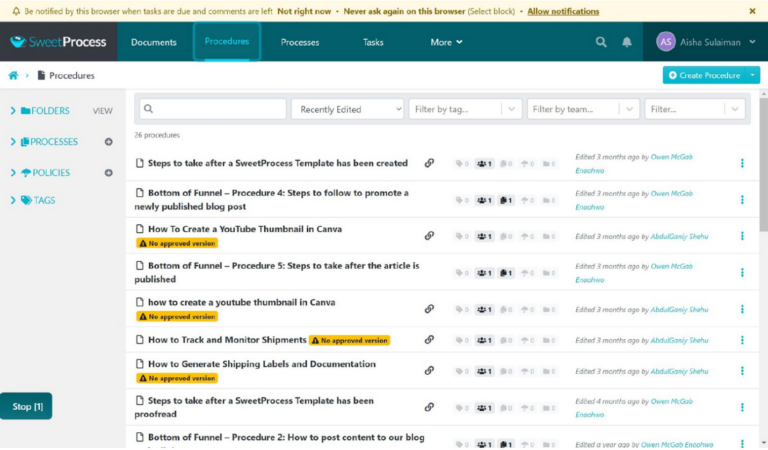Click VIEW next to Folders
Screen dimensions: 768x450
(x=102, y=111)
